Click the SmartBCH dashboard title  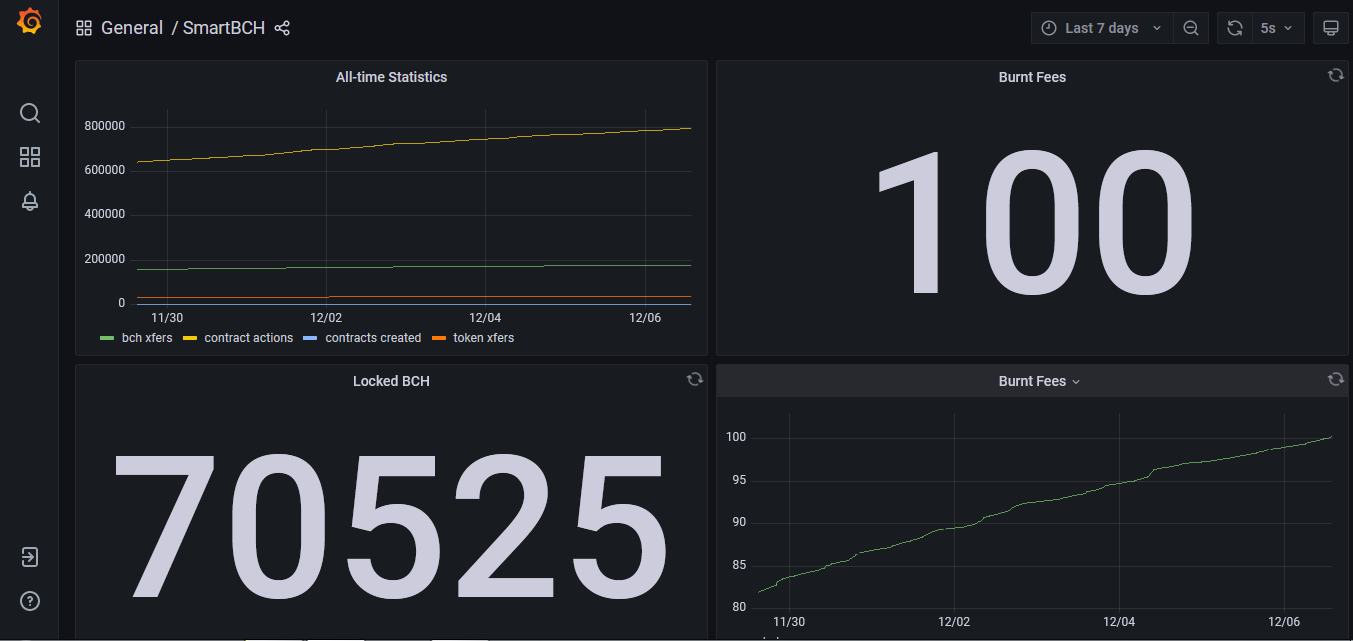[224, 28]
